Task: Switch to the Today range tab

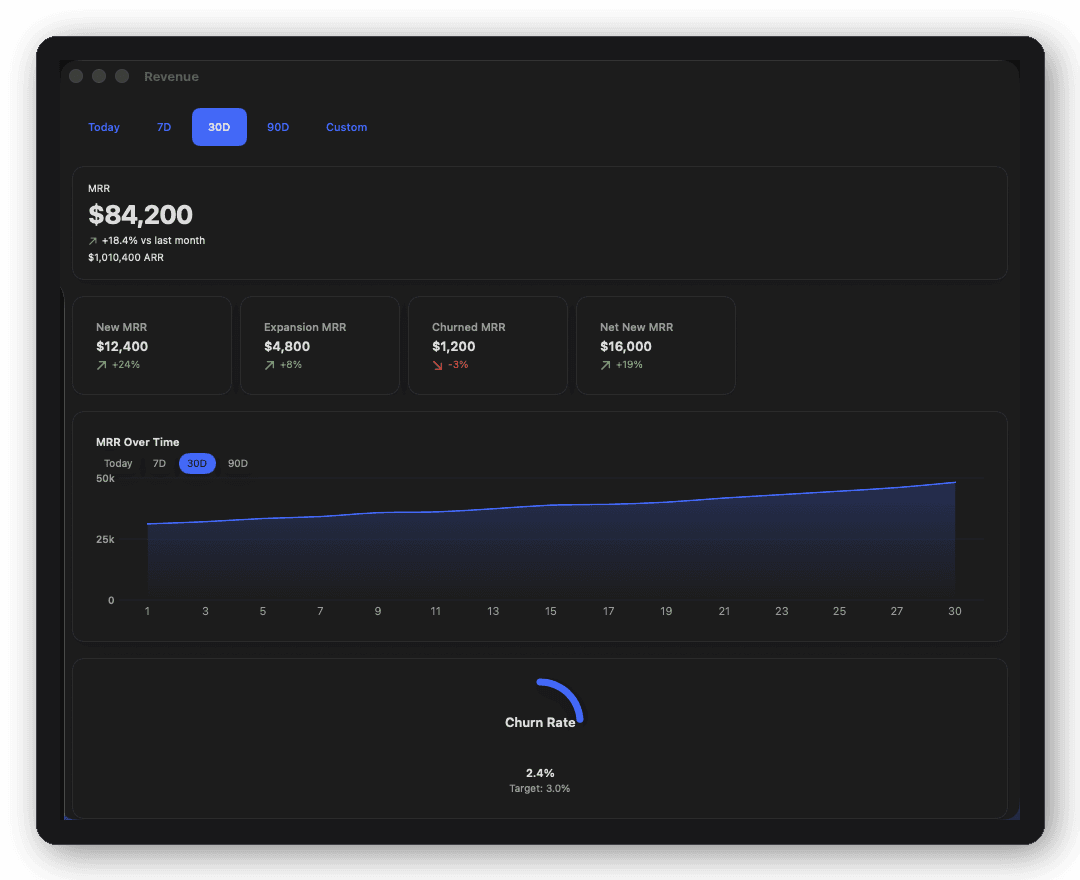Action: (104, 127)
